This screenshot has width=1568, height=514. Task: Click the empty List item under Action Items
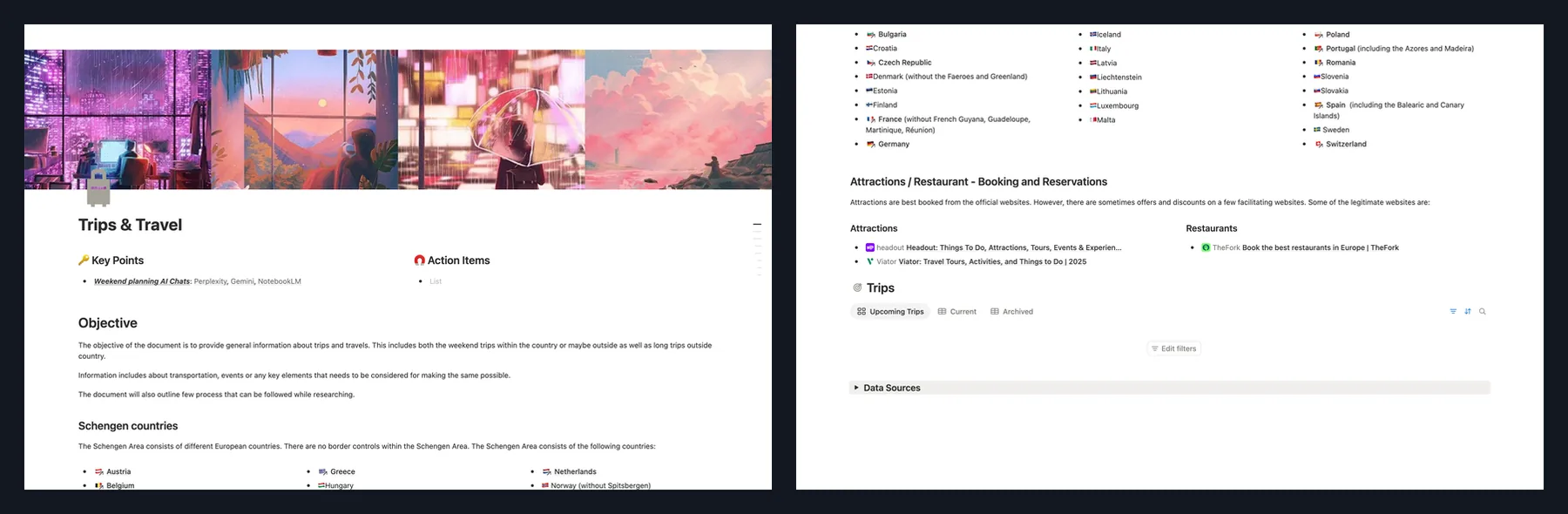pyautogui.click(x=436, y=281)
